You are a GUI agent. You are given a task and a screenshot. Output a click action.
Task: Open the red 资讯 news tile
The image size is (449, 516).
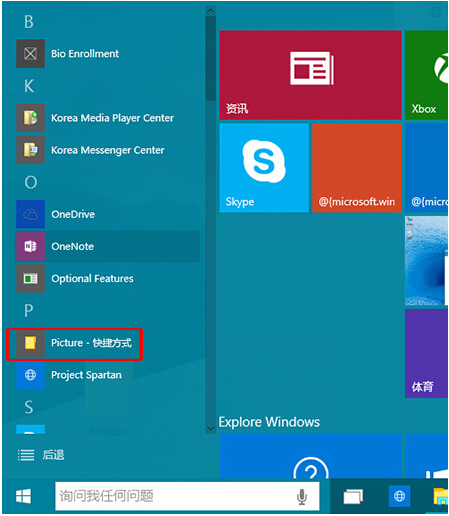point(310,75)
